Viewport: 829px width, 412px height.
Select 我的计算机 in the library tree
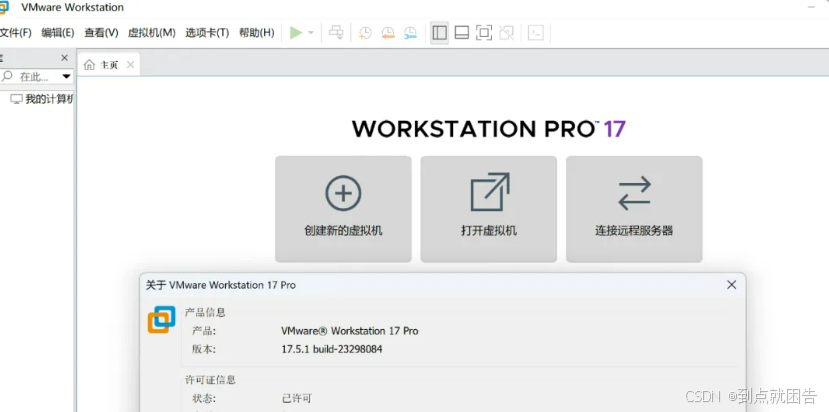click(x=42, y=99)
